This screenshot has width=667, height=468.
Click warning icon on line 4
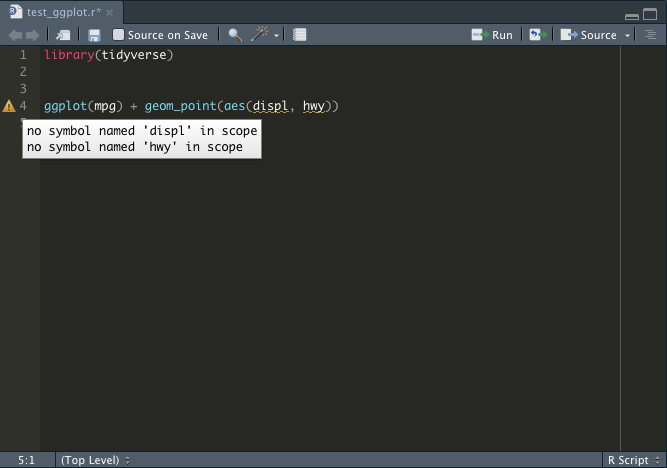[9, 106]
